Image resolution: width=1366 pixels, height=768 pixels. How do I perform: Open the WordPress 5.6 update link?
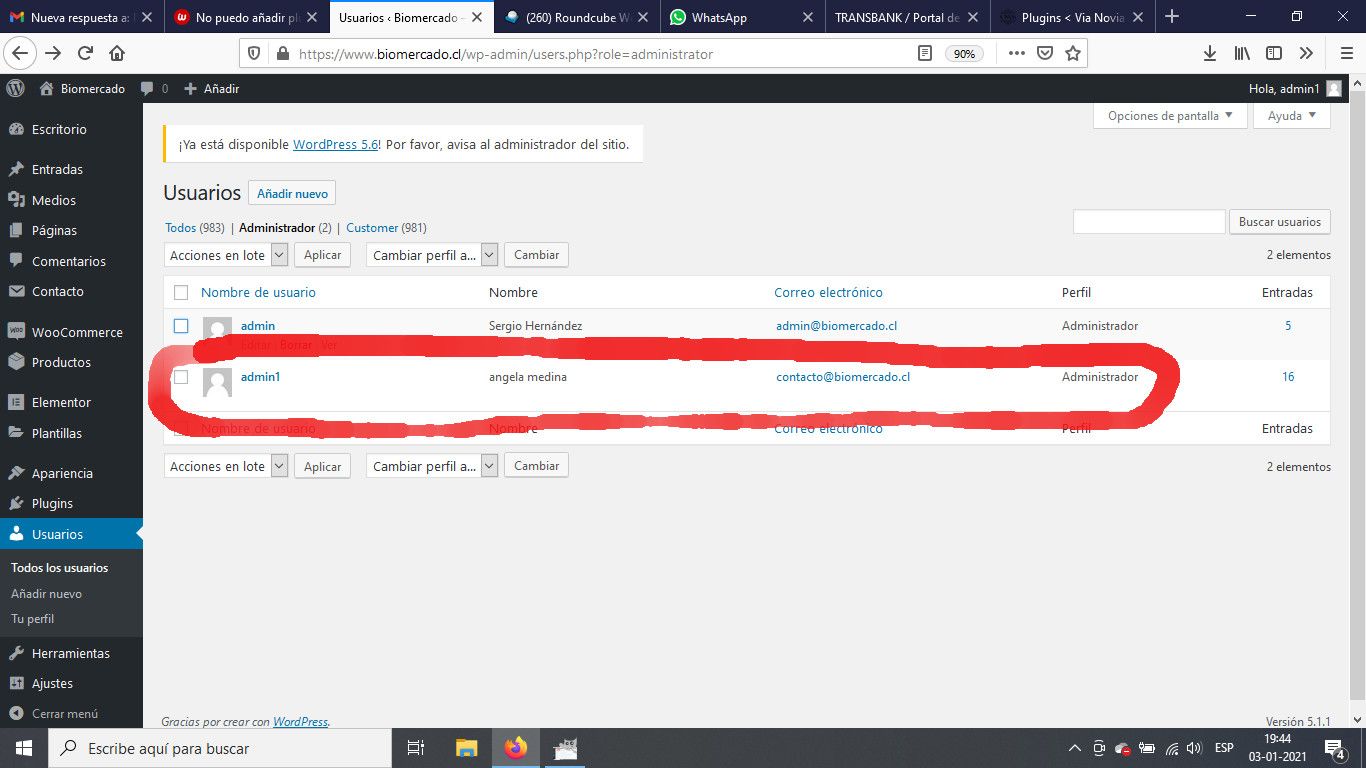pos(335,144)
